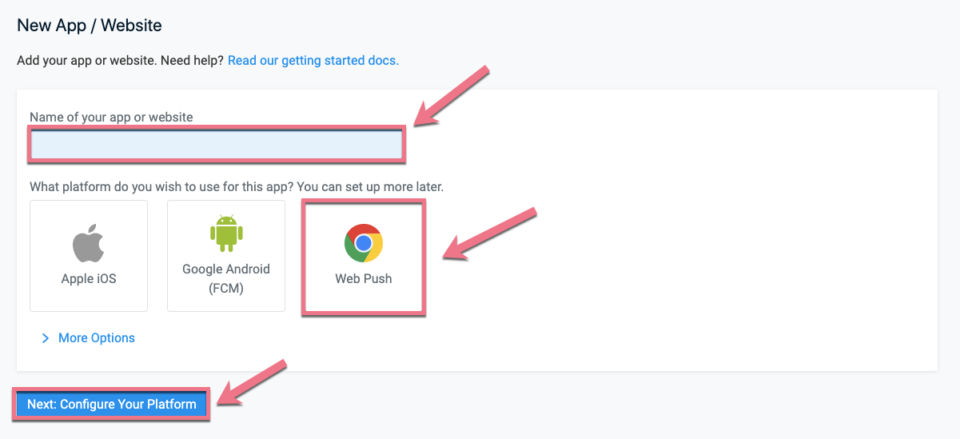Click the green Android robot icon
The height and width of the screenshot is (439, 960).
click(226, 235)
